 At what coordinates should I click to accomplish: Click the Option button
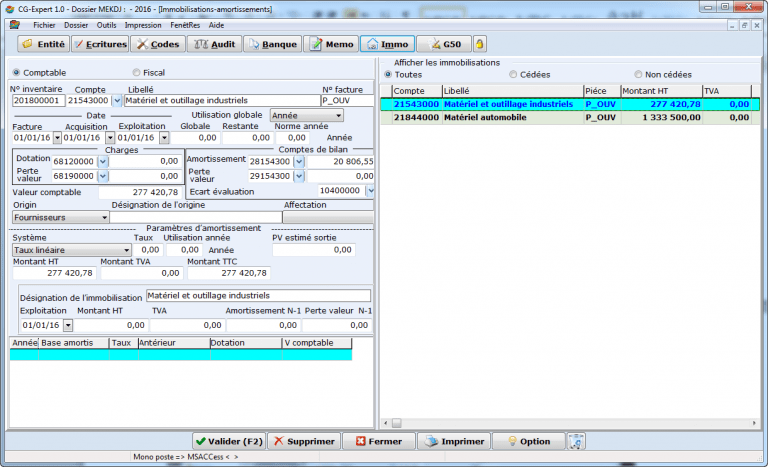[528, 442]
